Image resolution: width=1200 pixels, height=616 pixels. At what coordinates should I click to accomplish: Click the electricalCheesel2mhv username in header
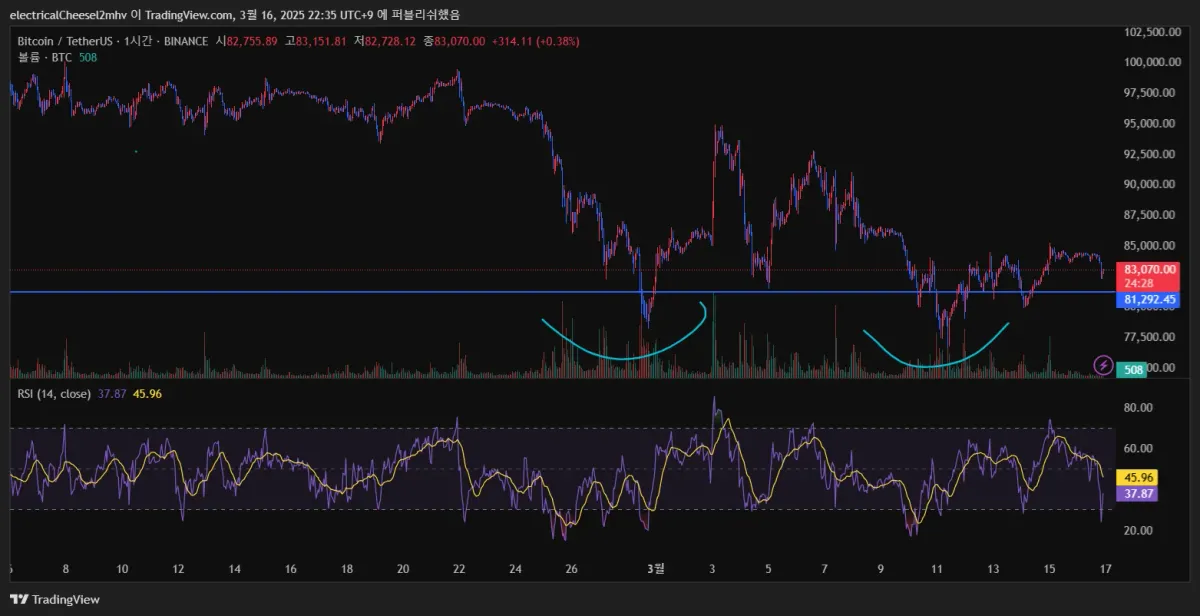tap(67, 14)
